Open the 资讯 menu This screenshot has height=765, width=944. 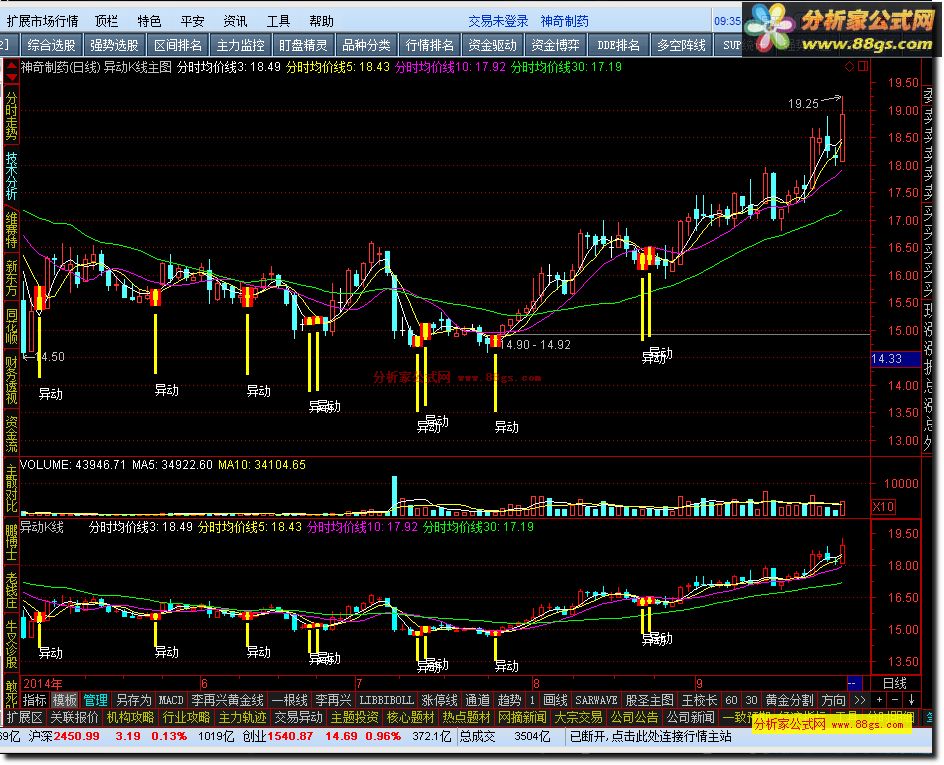[235, 21]
